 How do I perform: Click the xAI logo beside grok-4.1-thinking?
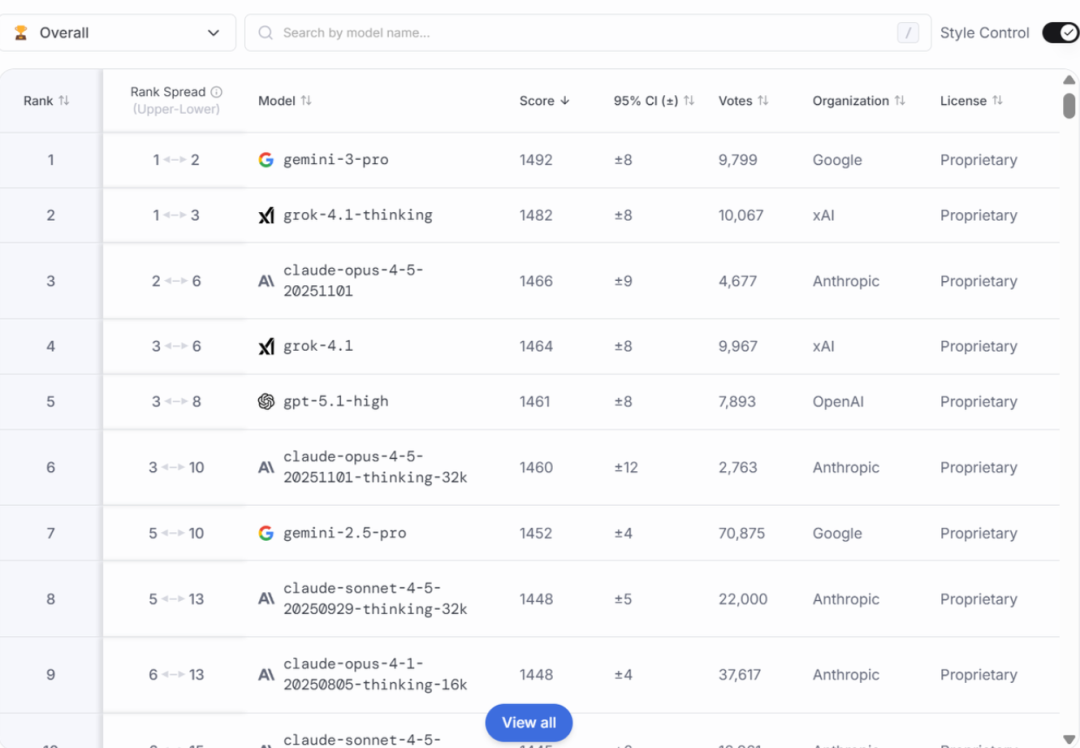click(266, 216)
